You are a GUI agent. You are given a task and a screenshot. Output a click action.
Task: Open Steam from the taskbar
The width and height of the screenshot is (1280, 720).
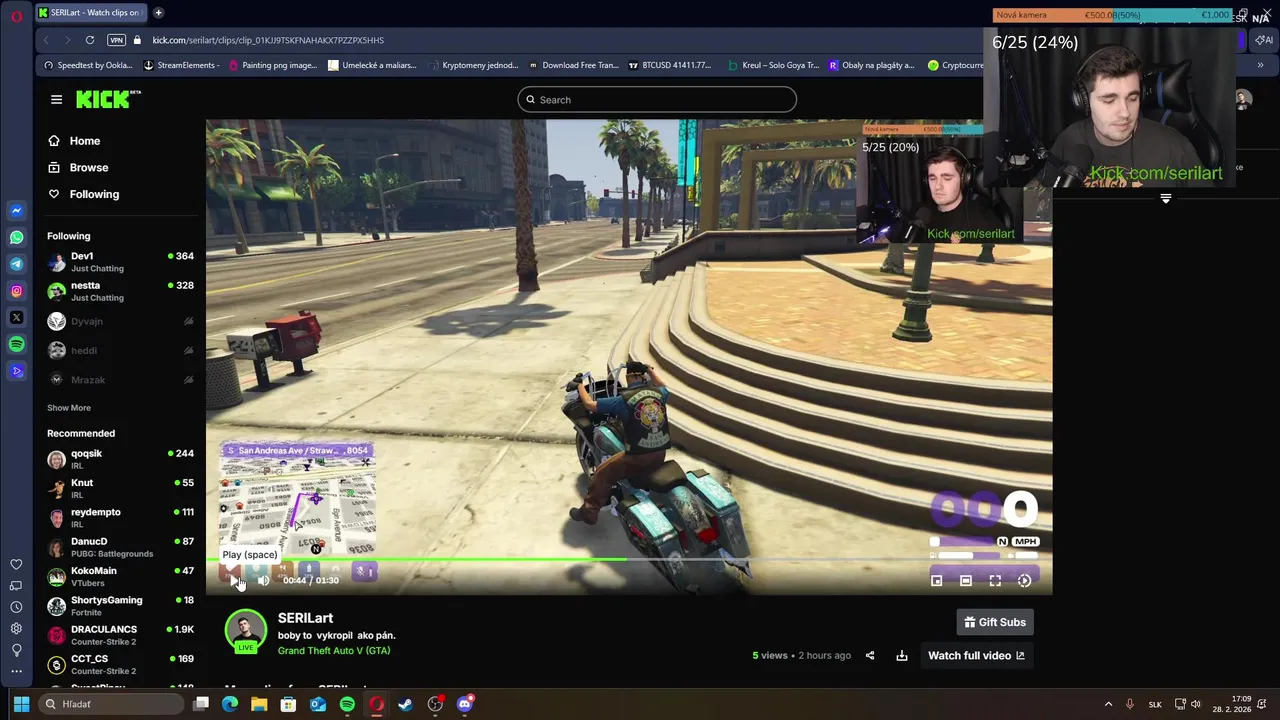(x=405, y=704)
